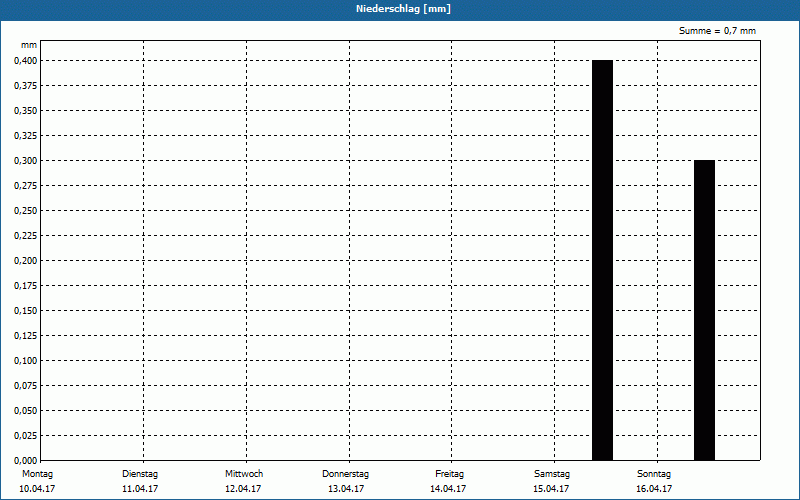The image size is (800, 500).
Task: Click the date 16.04.17
Action: 654,489
